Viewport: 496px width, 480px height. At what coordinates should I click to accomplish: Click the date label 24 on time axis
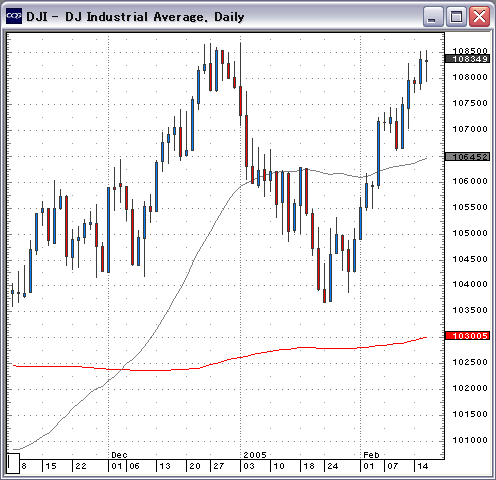click(333, 466)
